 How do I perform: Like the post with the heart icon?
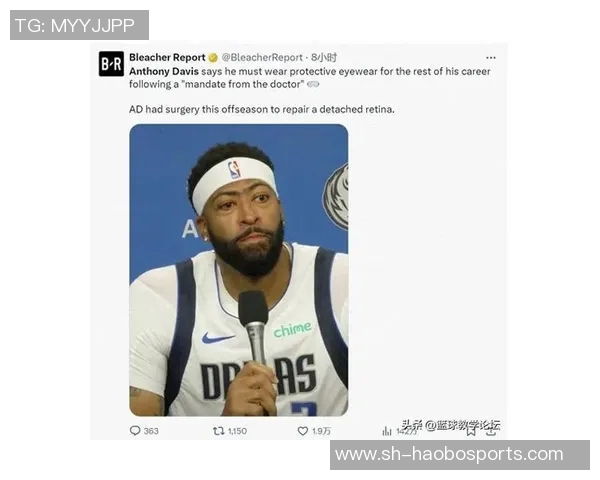pos(303,431)
